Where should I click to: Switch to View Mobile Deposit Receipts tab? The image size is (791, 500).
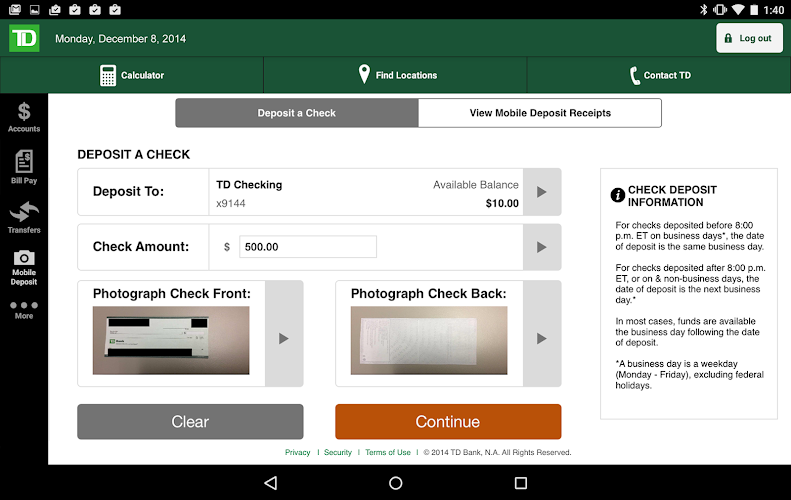(540, 113)
